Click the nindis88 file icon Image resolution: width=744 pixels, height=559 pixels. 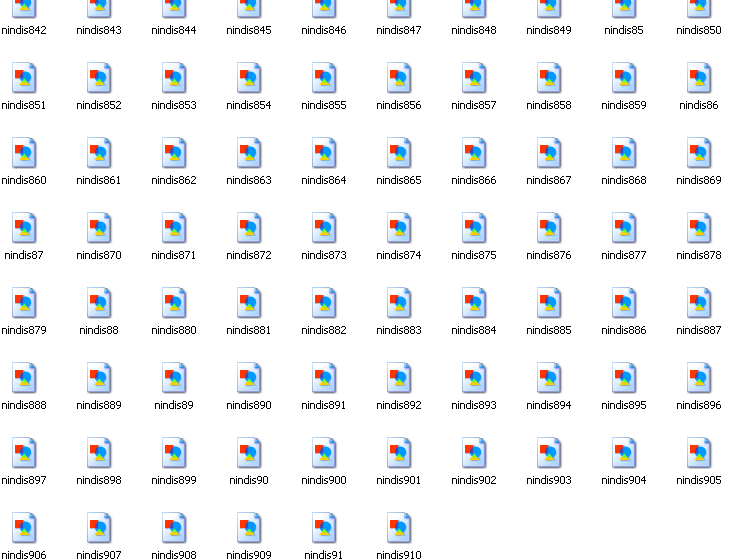click(x=99, y=303)
